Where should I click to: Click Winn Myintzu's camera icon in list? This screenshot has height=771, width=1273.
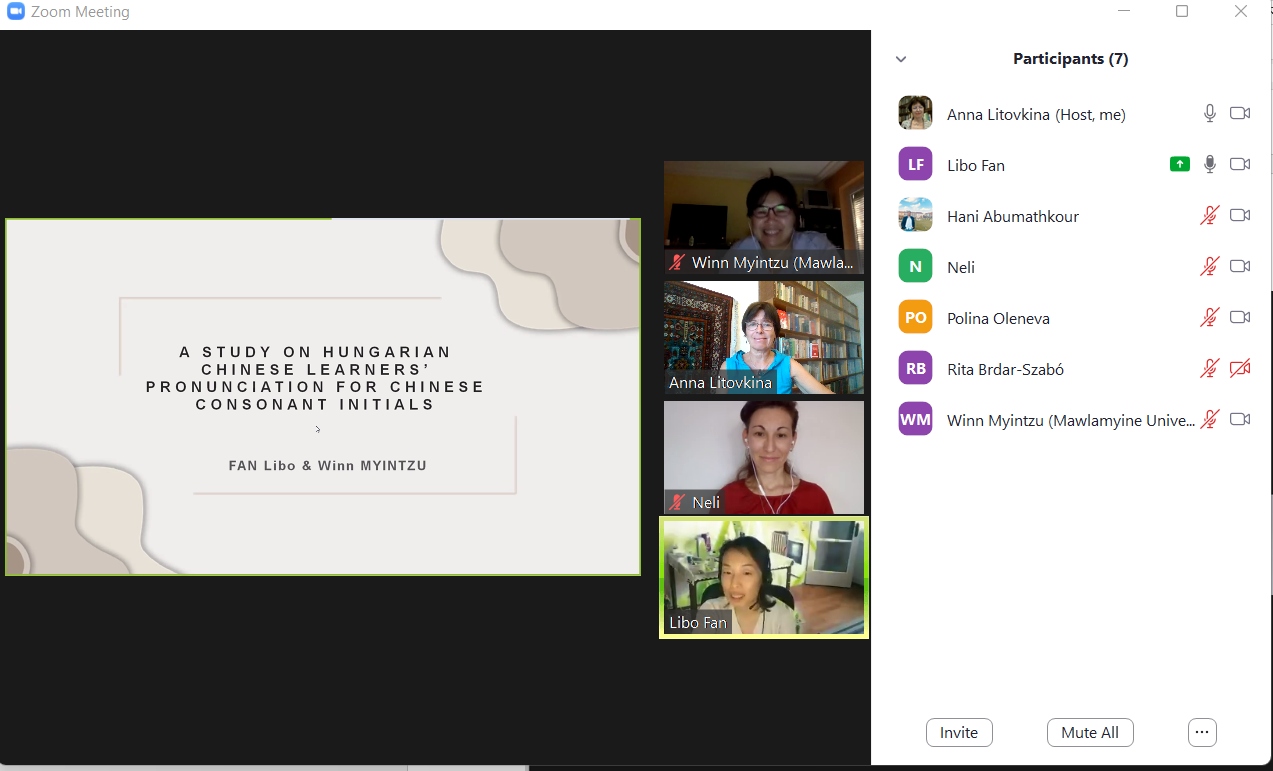[1240, 419]
